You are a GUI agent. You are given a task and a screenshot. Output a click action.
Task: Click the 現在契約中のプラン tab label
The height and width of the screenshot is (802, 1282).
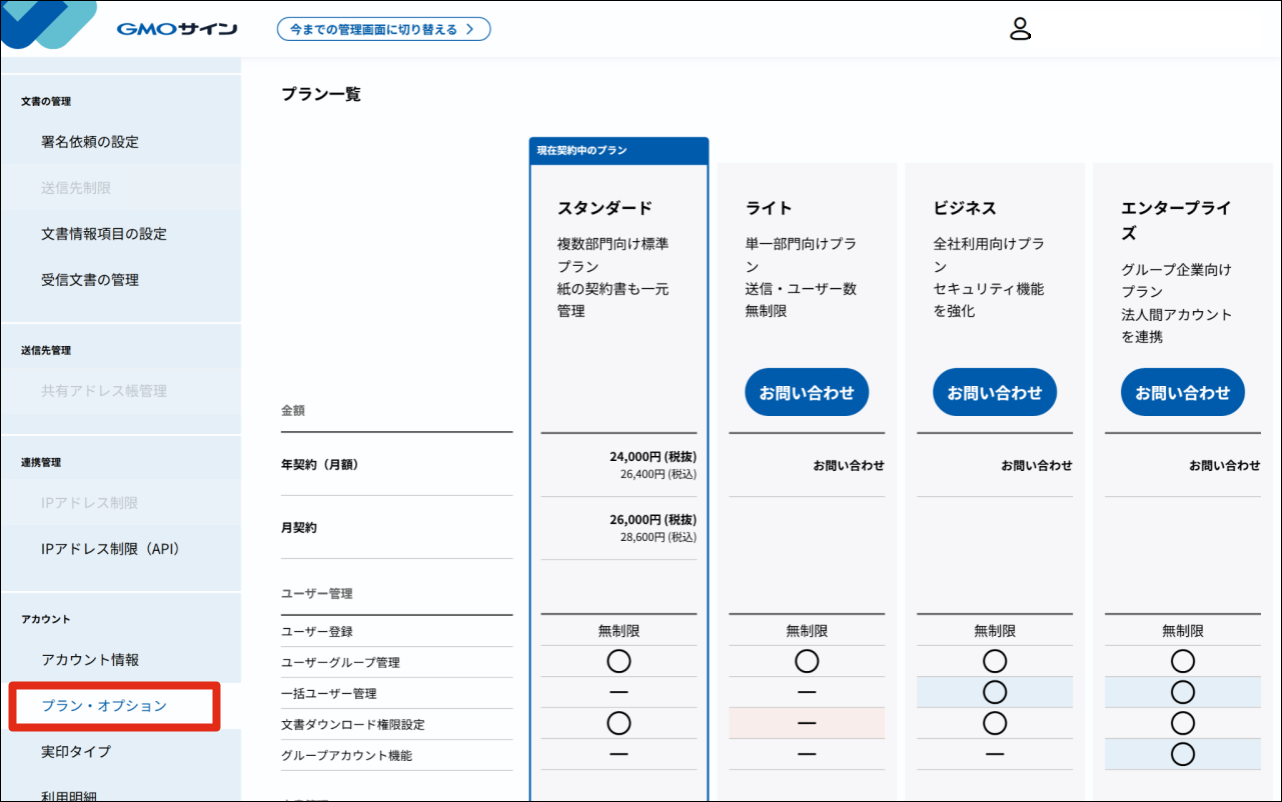(x=582, y=151)
